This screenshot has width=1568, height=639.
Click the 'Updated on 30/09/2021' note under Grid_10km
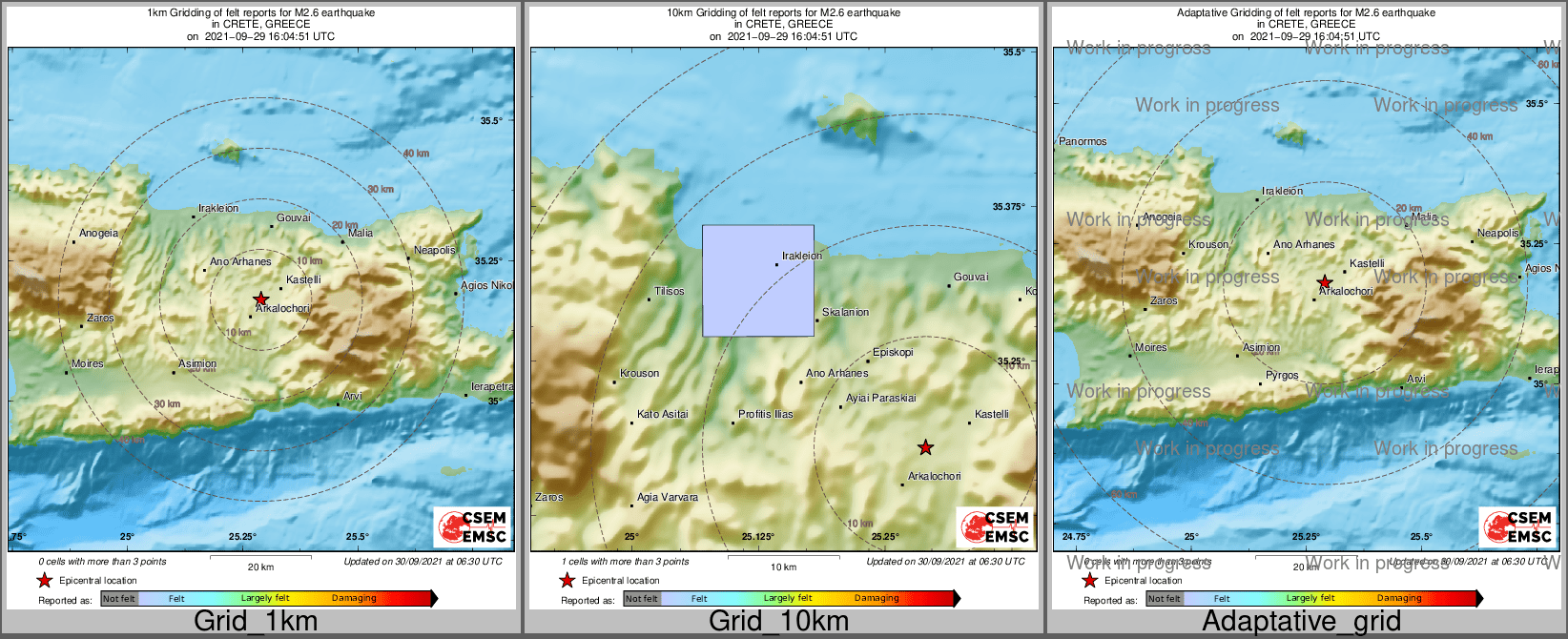pos(945,562)
